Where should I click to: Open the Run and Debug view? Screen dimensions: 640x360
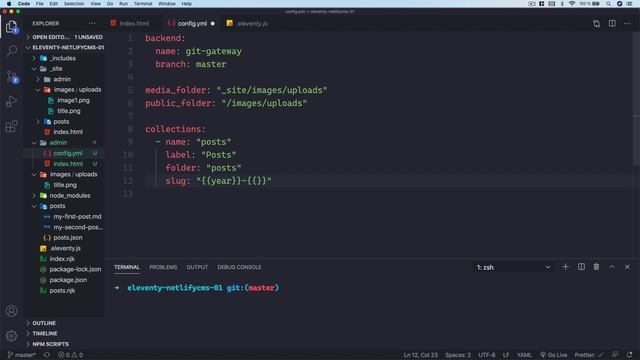point(11,101)
